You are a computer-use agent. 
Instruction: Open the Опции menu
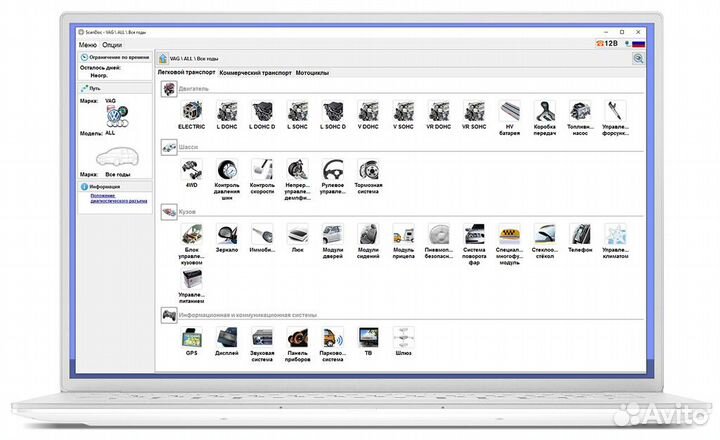coord(112,44)
